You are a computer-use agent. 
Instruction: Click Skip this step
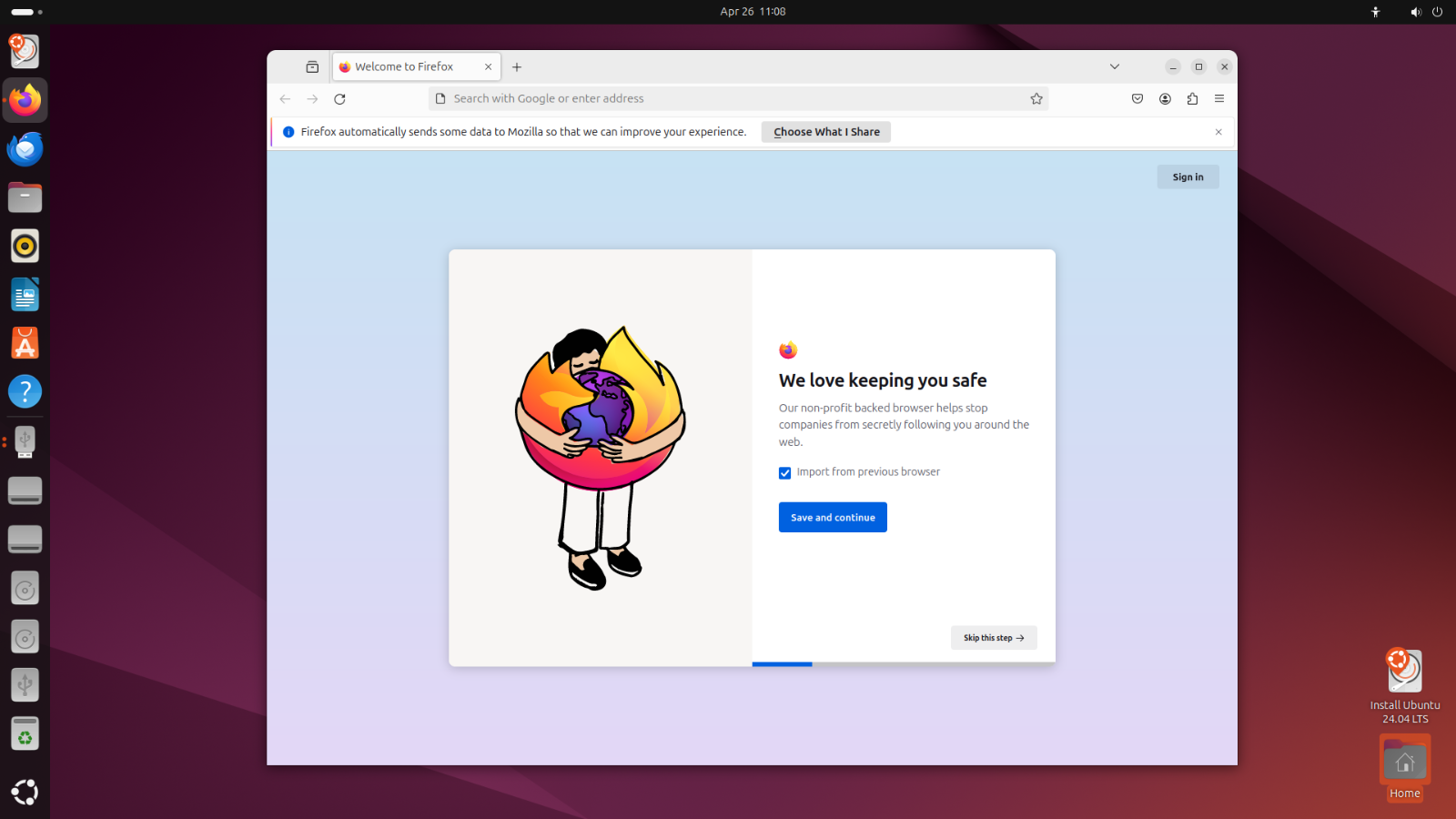[x=994, y=638]
